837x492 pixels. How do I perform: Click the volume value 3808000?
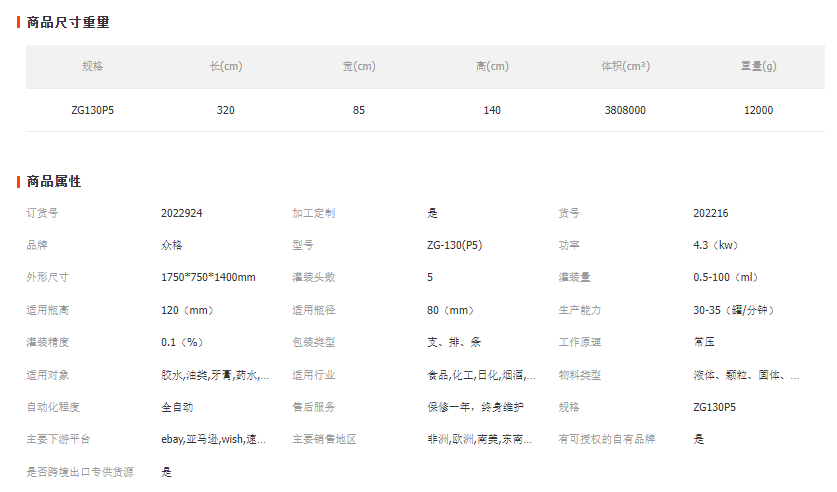pyautogui.click(x=625, y=110)
